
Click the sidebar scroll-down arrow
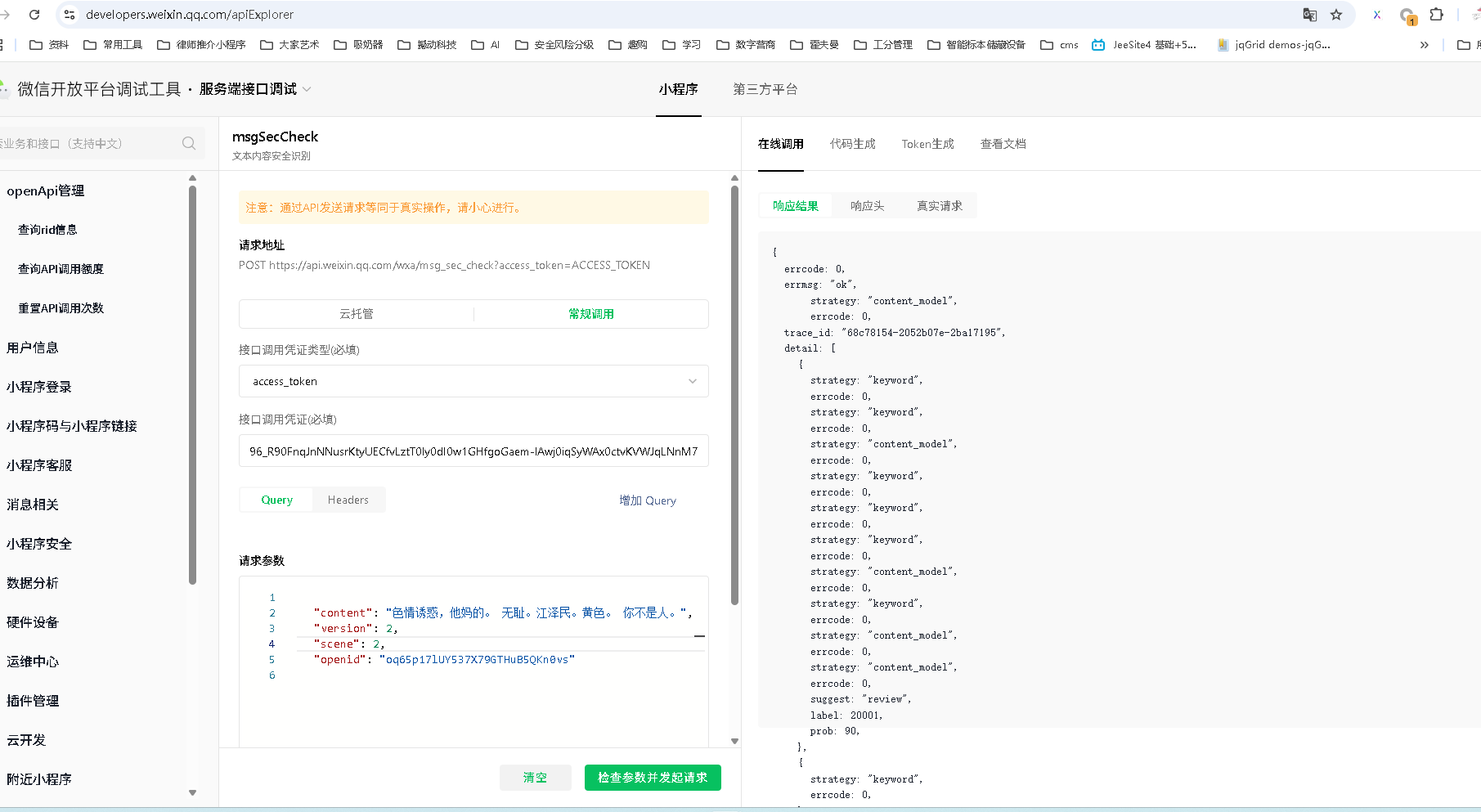(193, 792)
